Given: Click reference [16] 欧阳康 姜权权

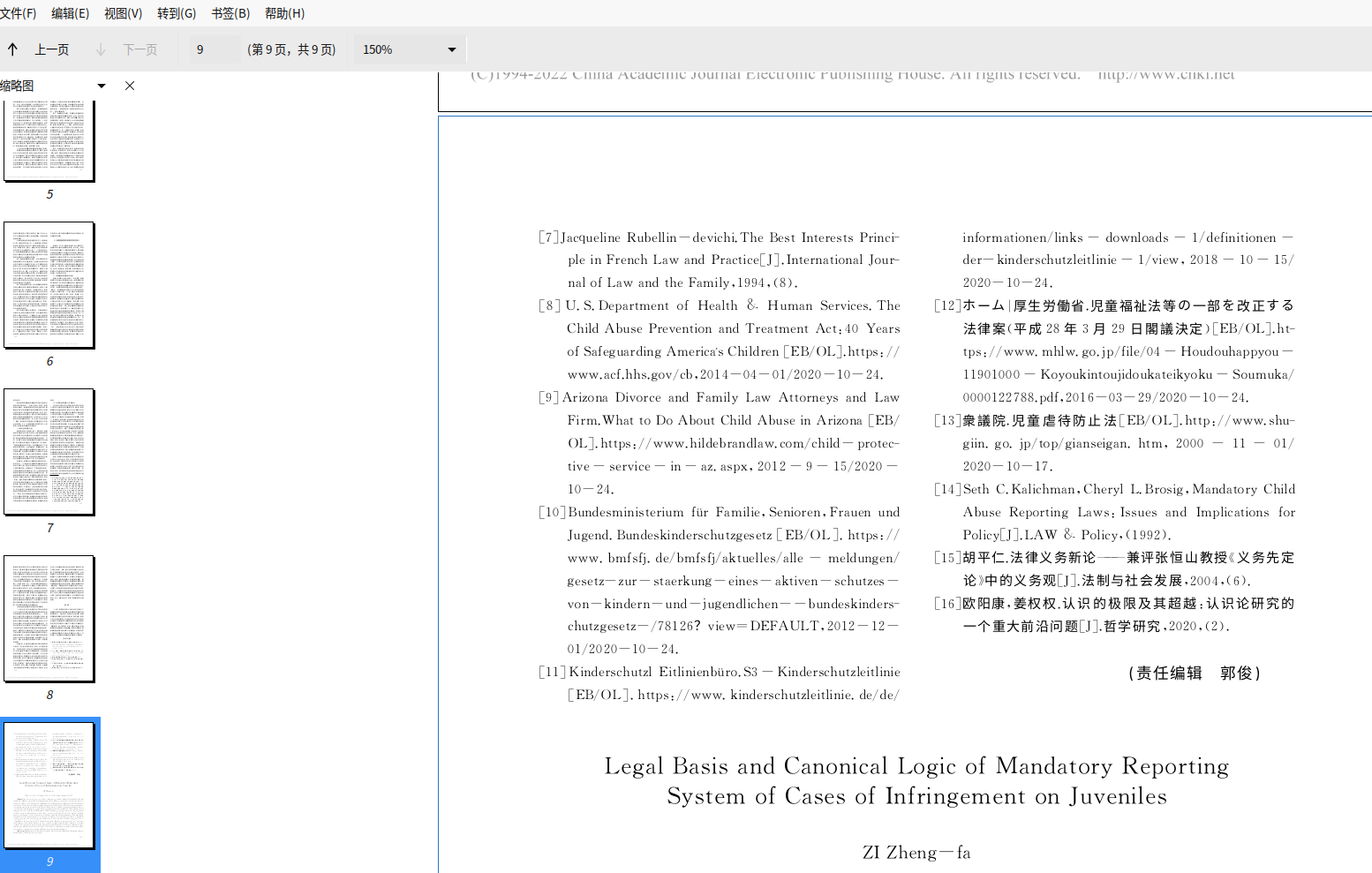Looking at the screenshot, I should click(x=1114, y=614).
